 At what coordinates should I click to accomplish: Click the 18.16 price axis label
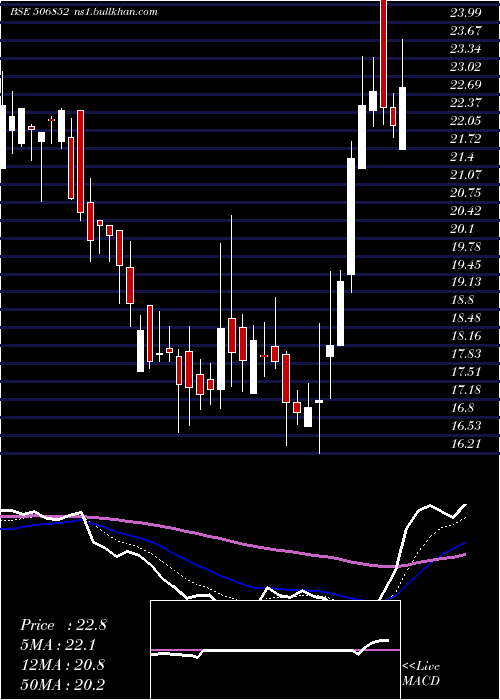coord(466,336)
